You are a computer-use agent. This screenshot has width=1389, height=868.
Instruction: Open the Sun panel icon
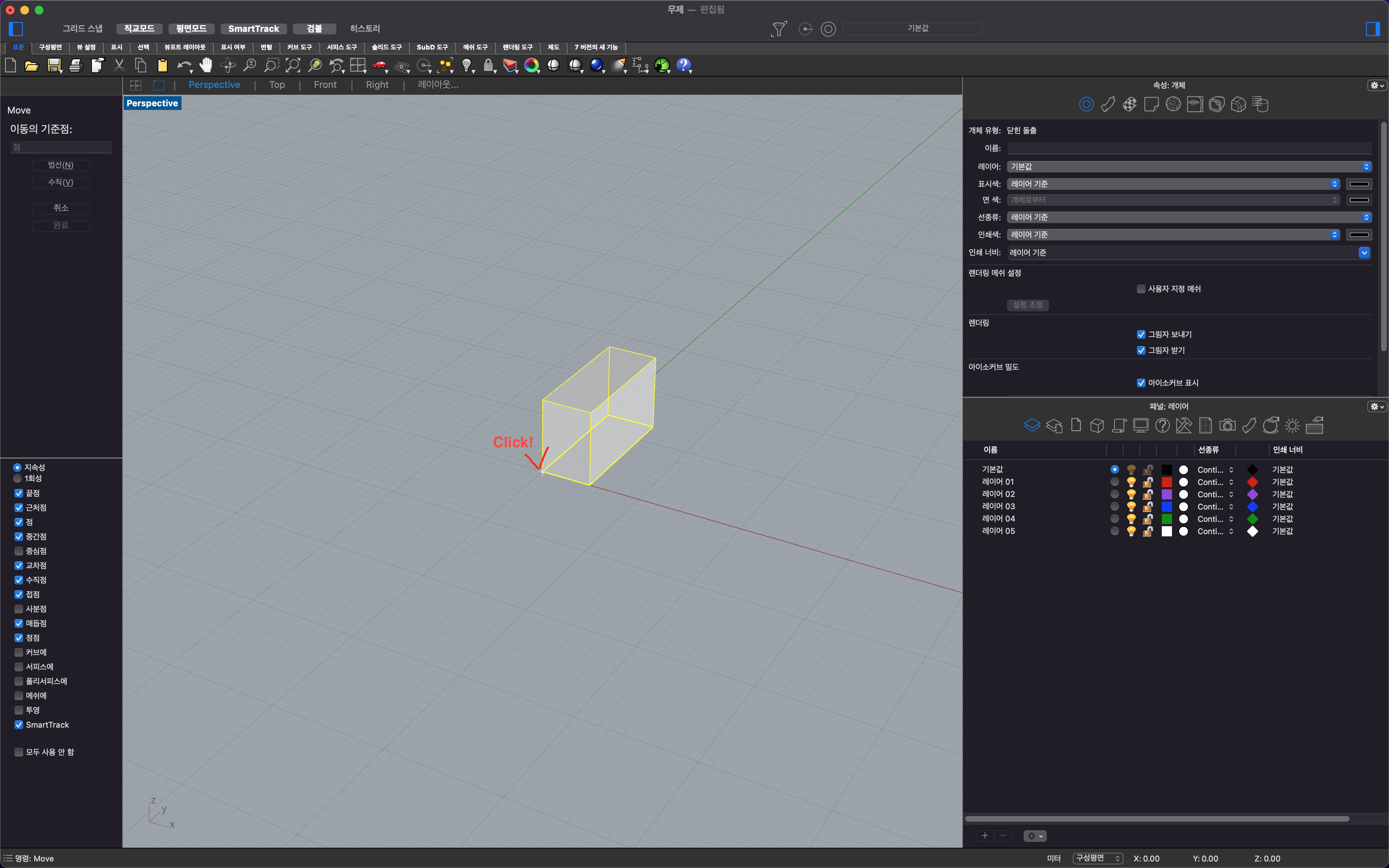1292,425
